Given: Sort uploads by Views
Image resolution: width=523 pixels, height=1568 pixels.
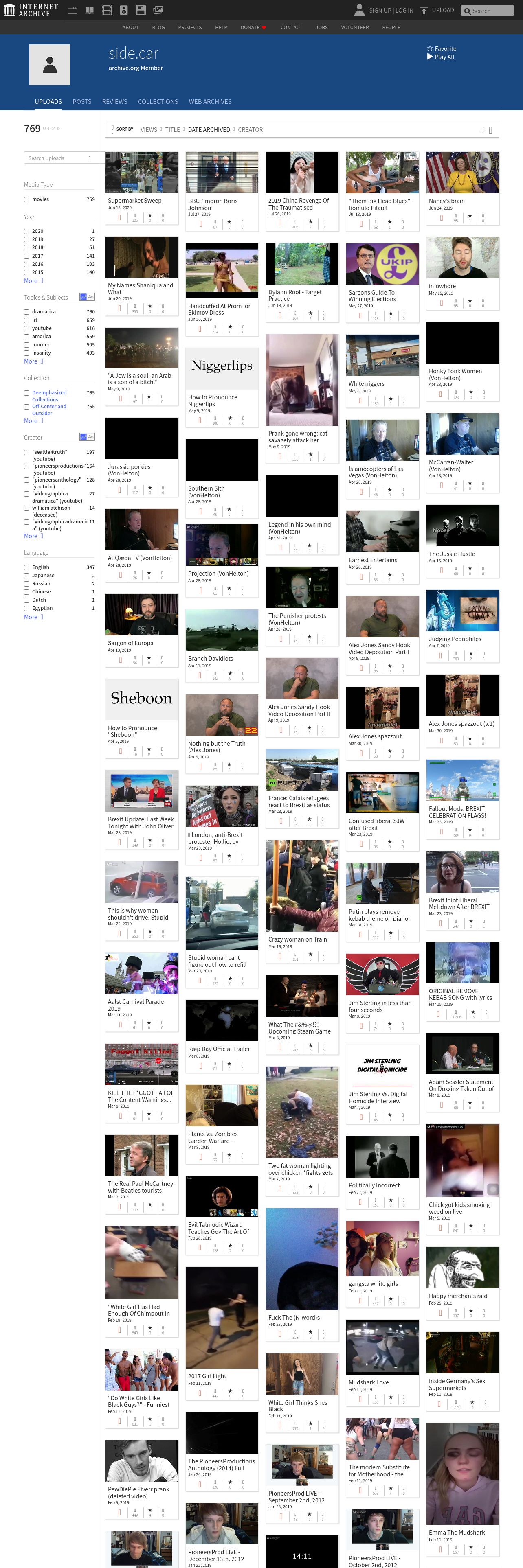Looking at the screenshot, I should click(x=149, y=130).
